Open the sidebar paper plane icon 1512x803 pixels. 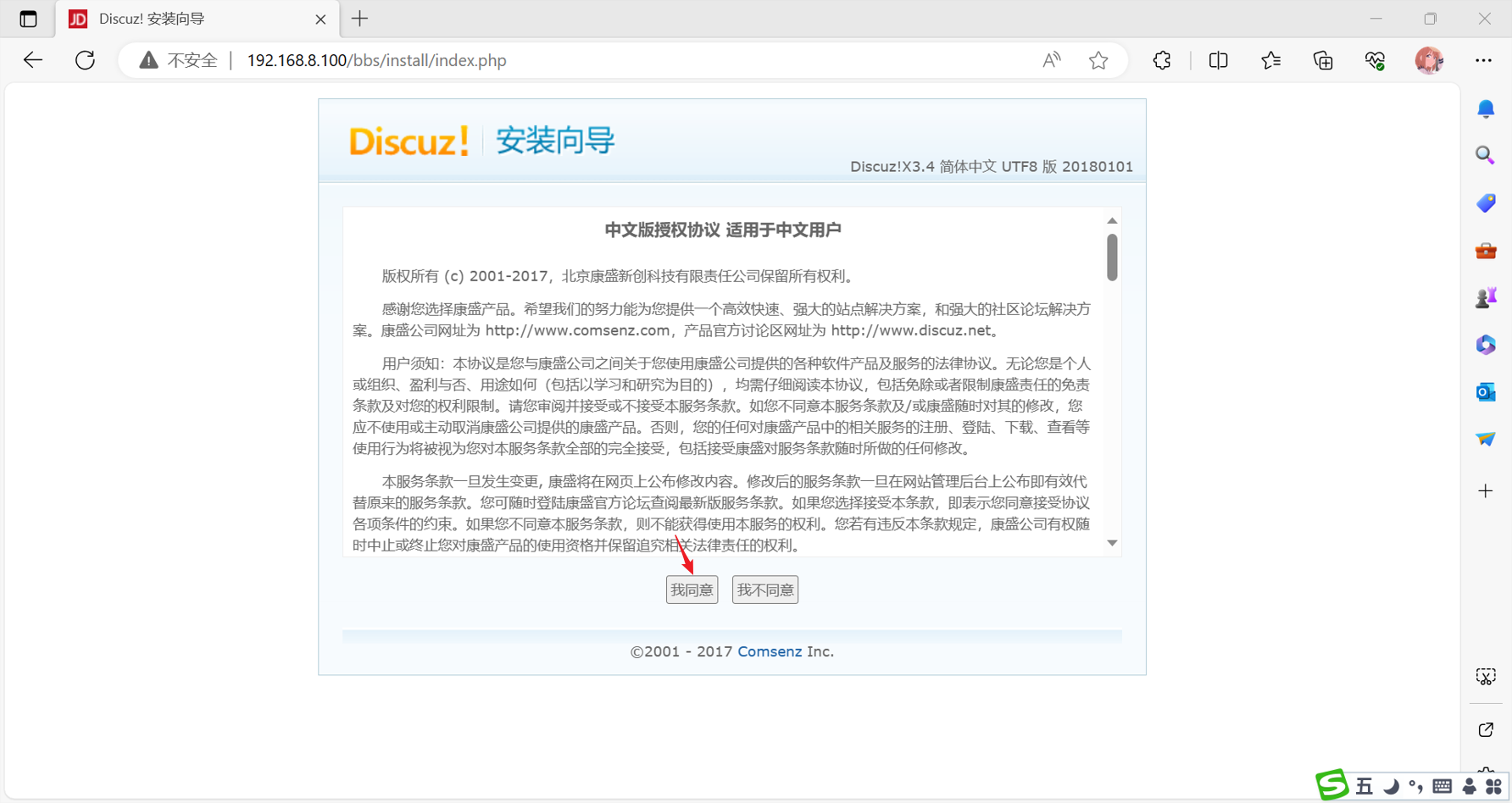click(1486, 439)
